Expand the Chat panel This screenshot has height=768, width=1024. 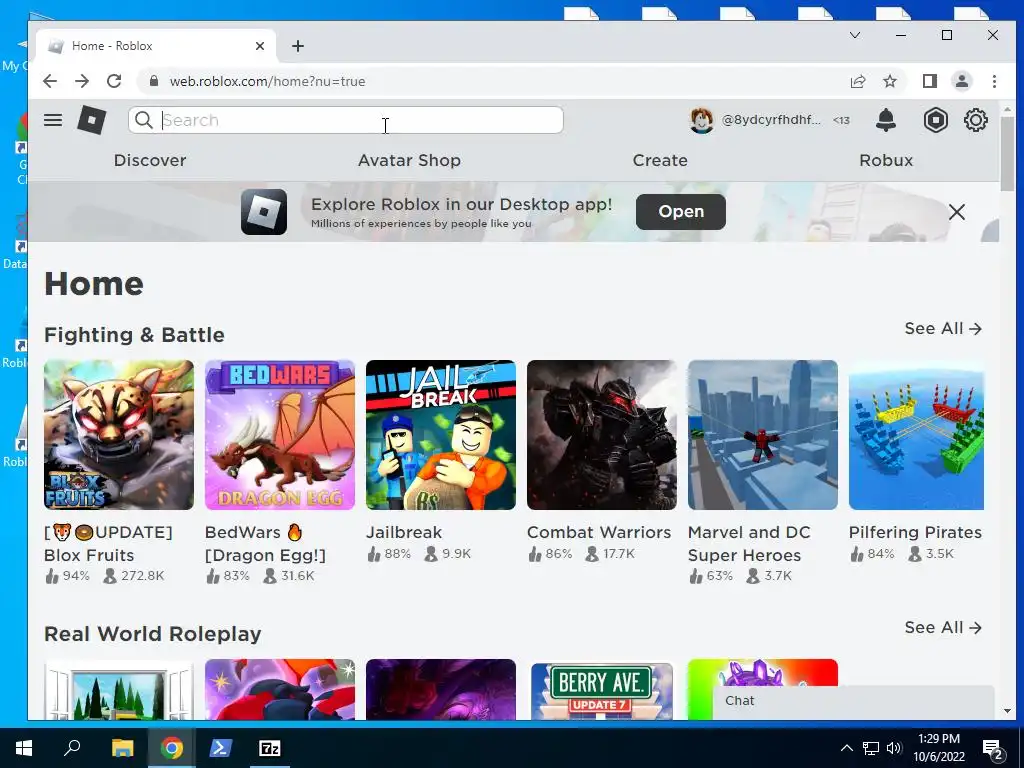click(853, 701)
